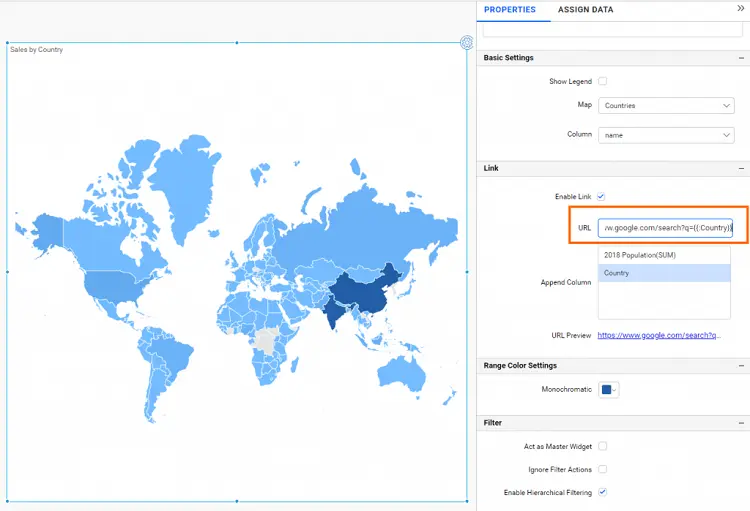Collapse the Range Color Settings section
This screenshot has width=750, height=511.
741,366
